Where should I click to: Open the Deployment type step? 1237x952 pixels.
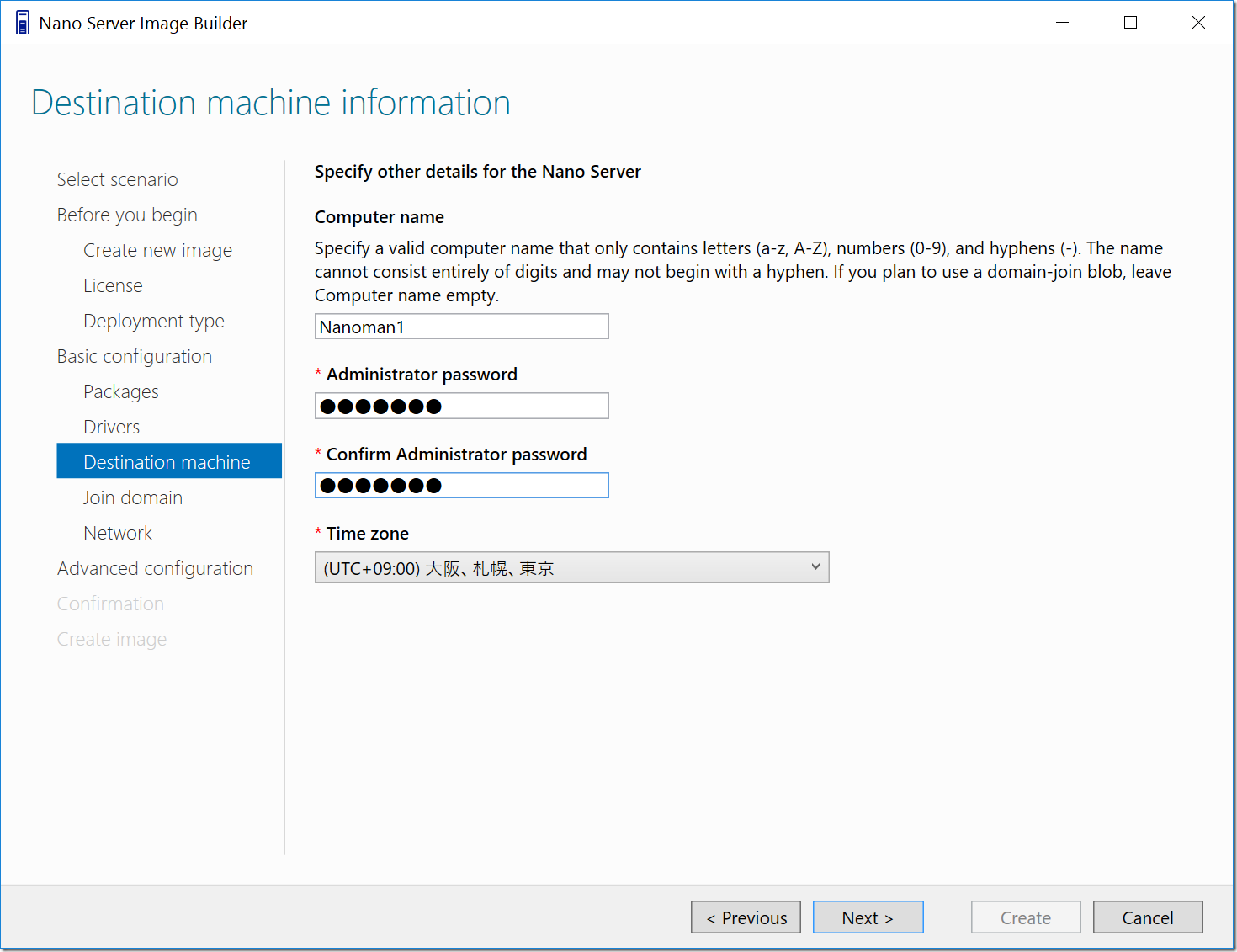click(154, 321)
